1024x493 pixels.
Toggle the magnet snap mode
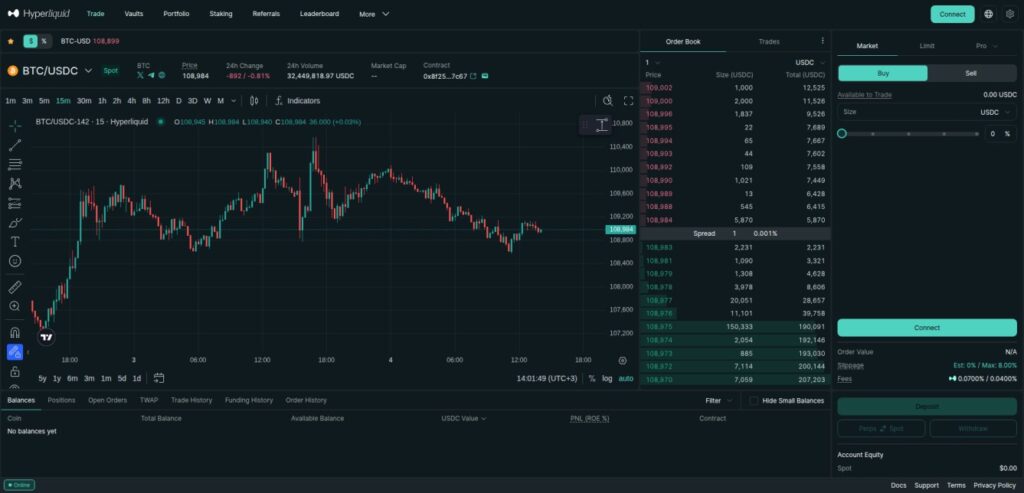coord(15,332)
